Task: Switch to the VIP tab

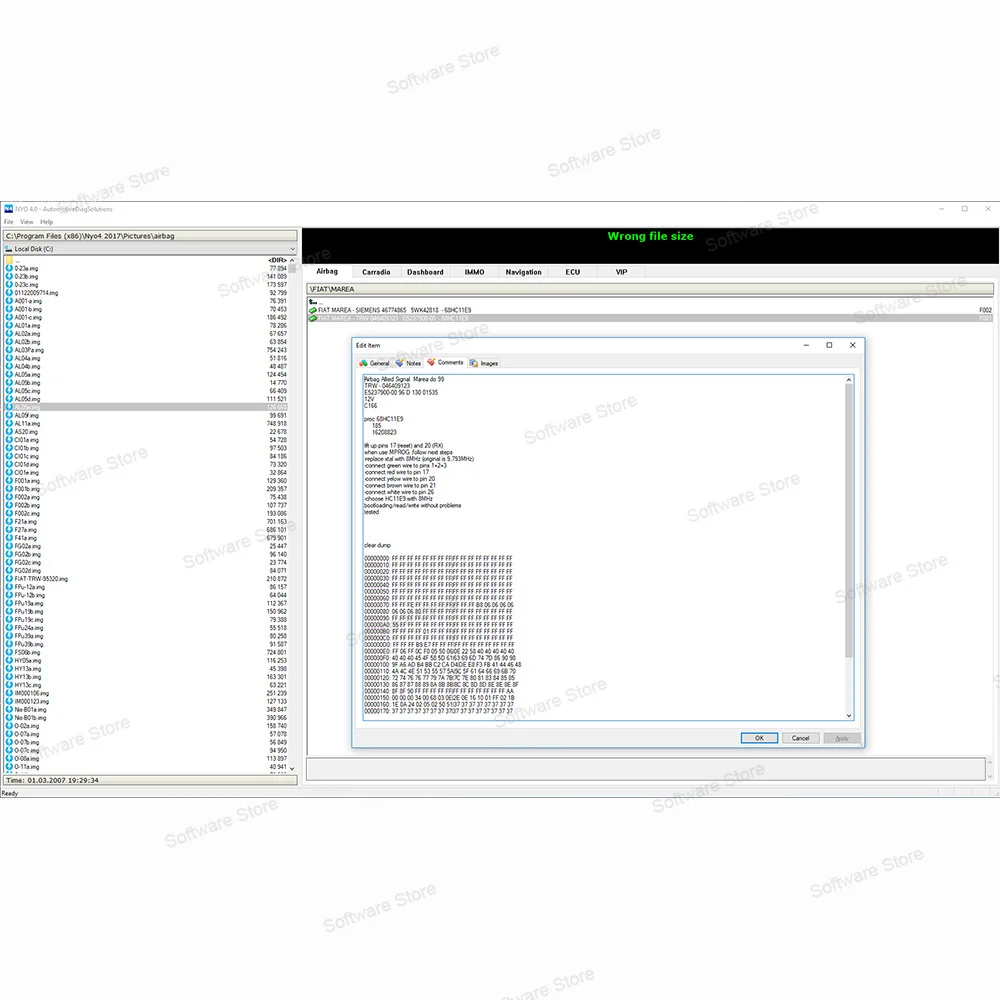Action: tap(621, 272)
